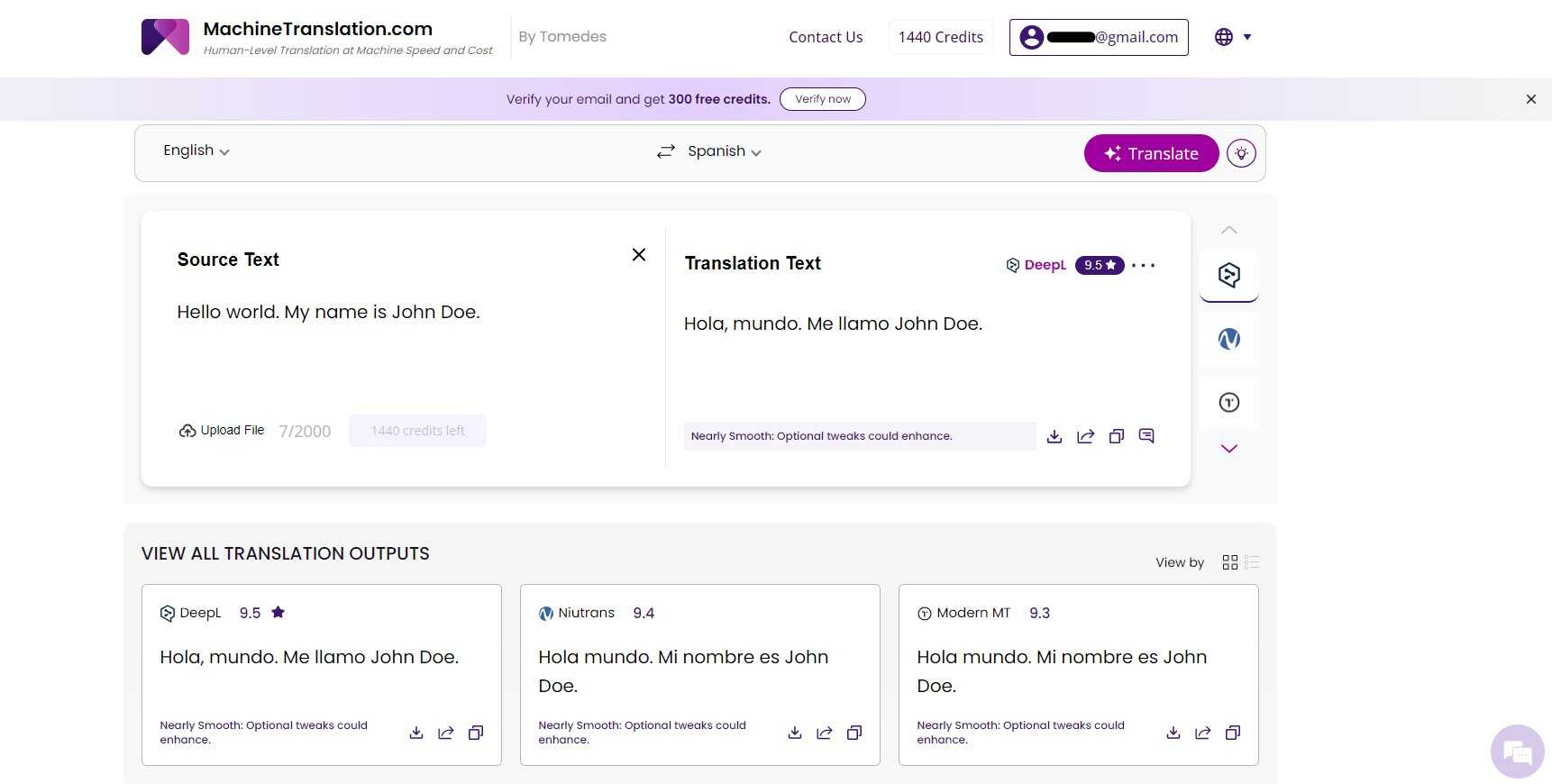Open the Spanish target language dropdown
This screenshot has height=784, width=1552.
pos(724,151)
